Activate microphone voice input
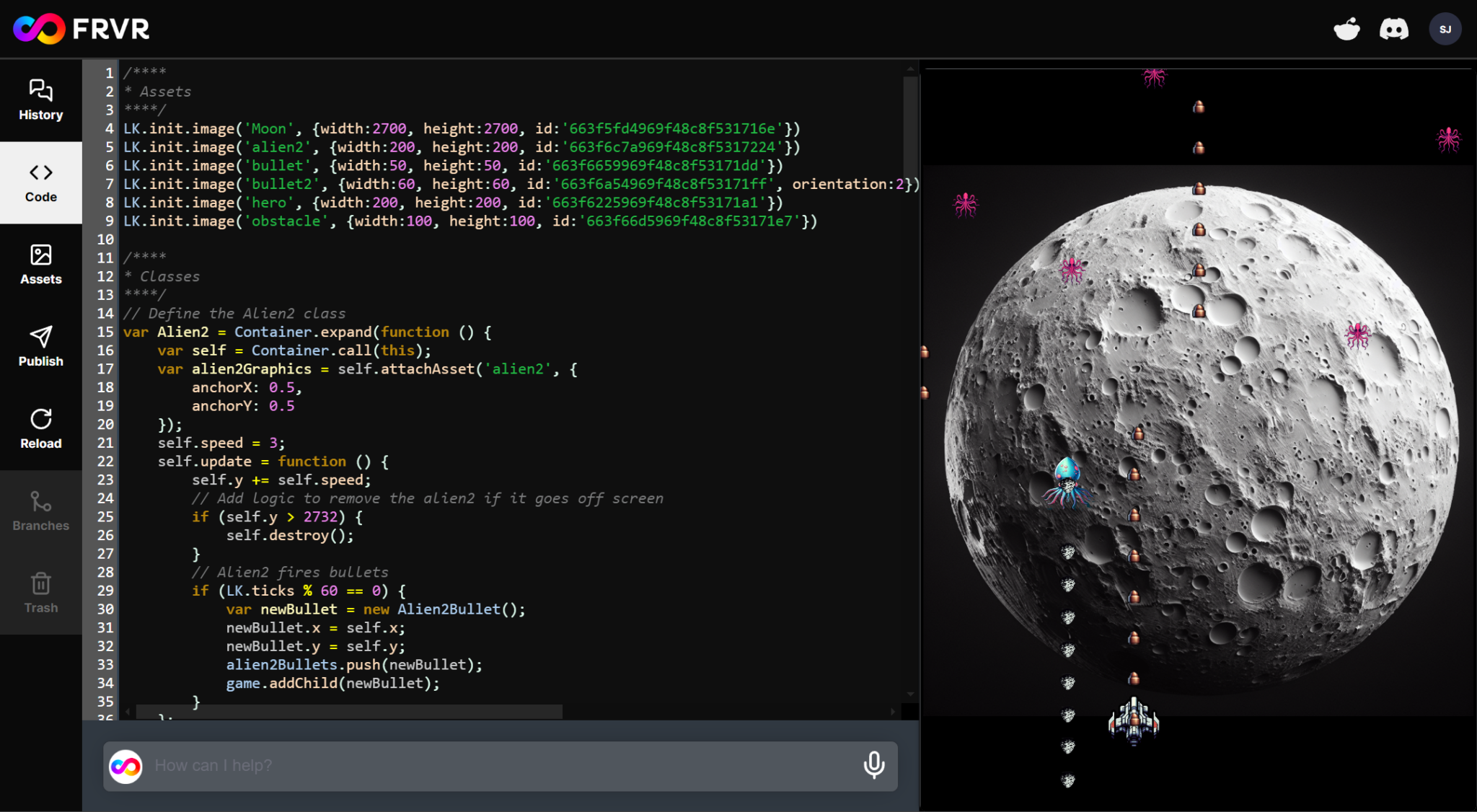 pos(873,765)
